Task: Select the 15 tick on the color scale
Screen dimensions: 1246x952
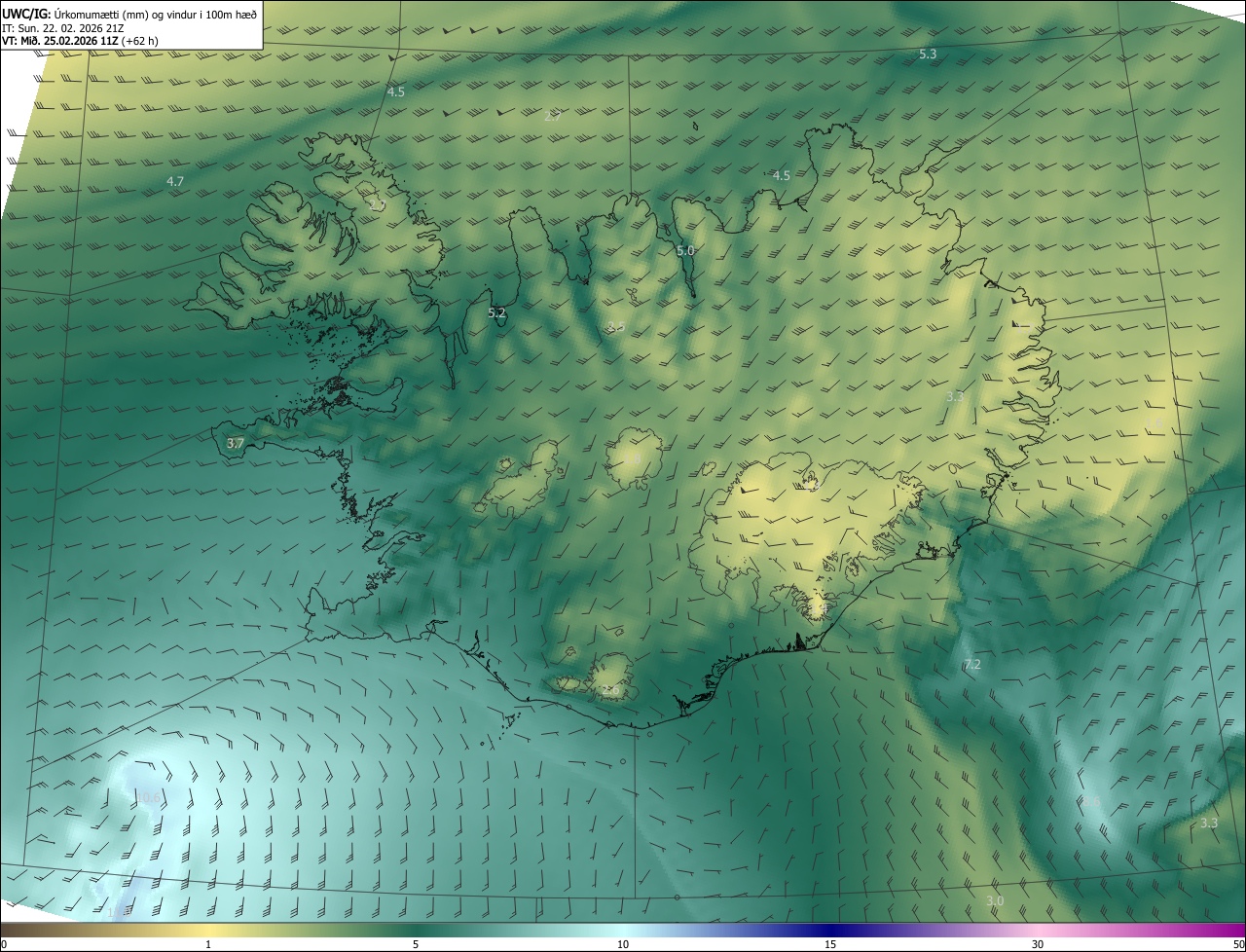Action: [x=830, y=945]
